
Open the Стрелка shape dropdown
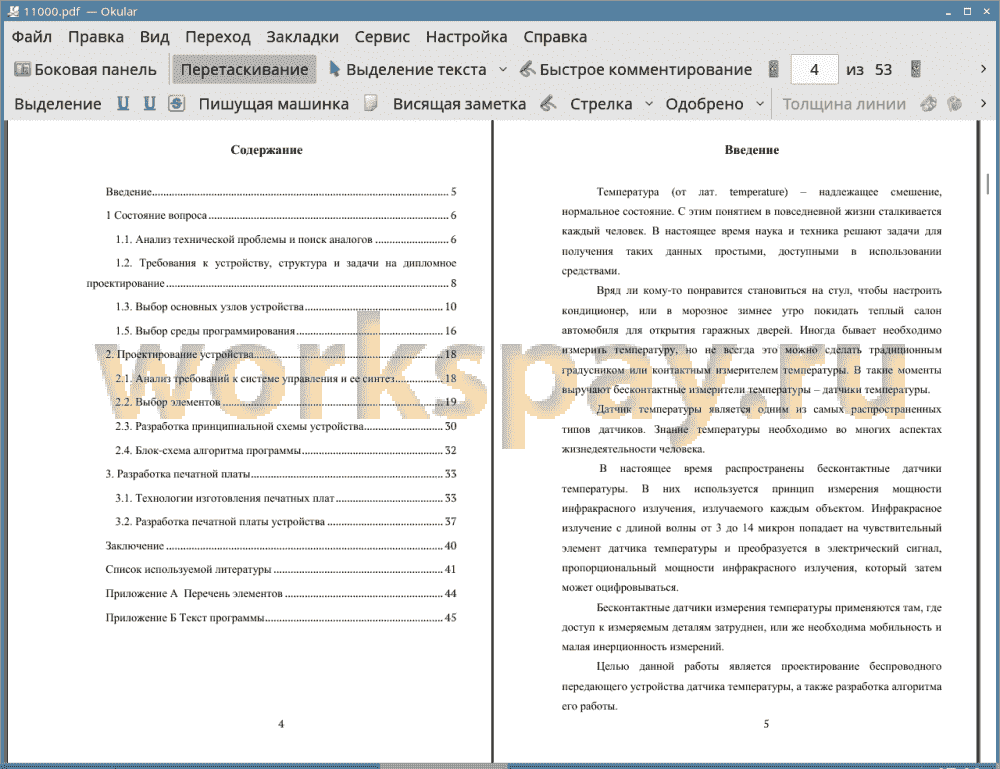649,104
